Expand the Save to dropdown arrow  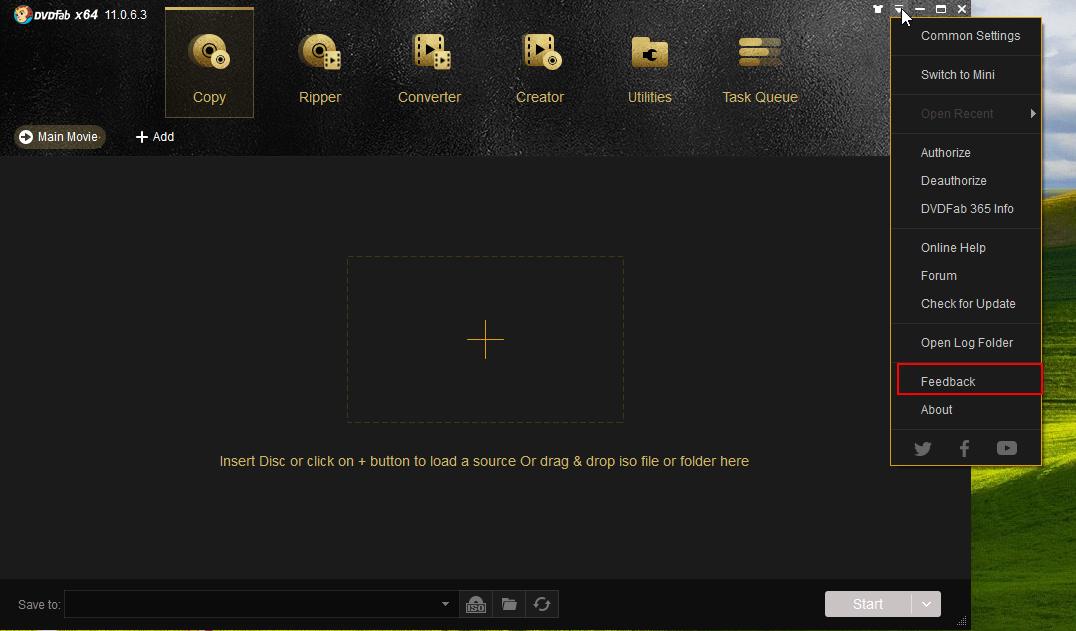pyautogui.click(x=445, y=604)
